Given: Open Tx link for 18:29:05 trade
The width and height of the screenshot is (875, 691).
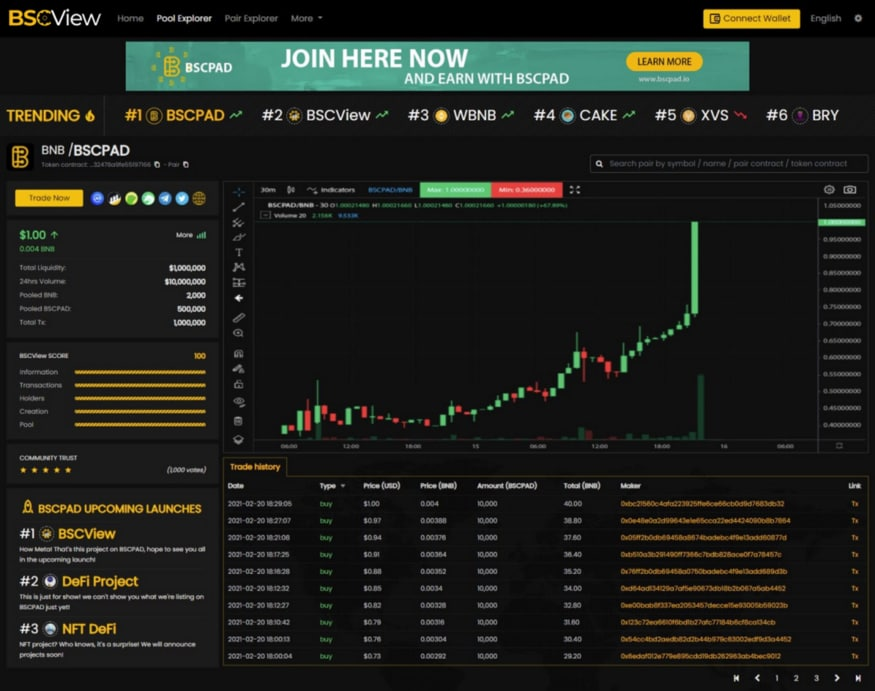Looking at the screenshot, I should click(854, 503).
